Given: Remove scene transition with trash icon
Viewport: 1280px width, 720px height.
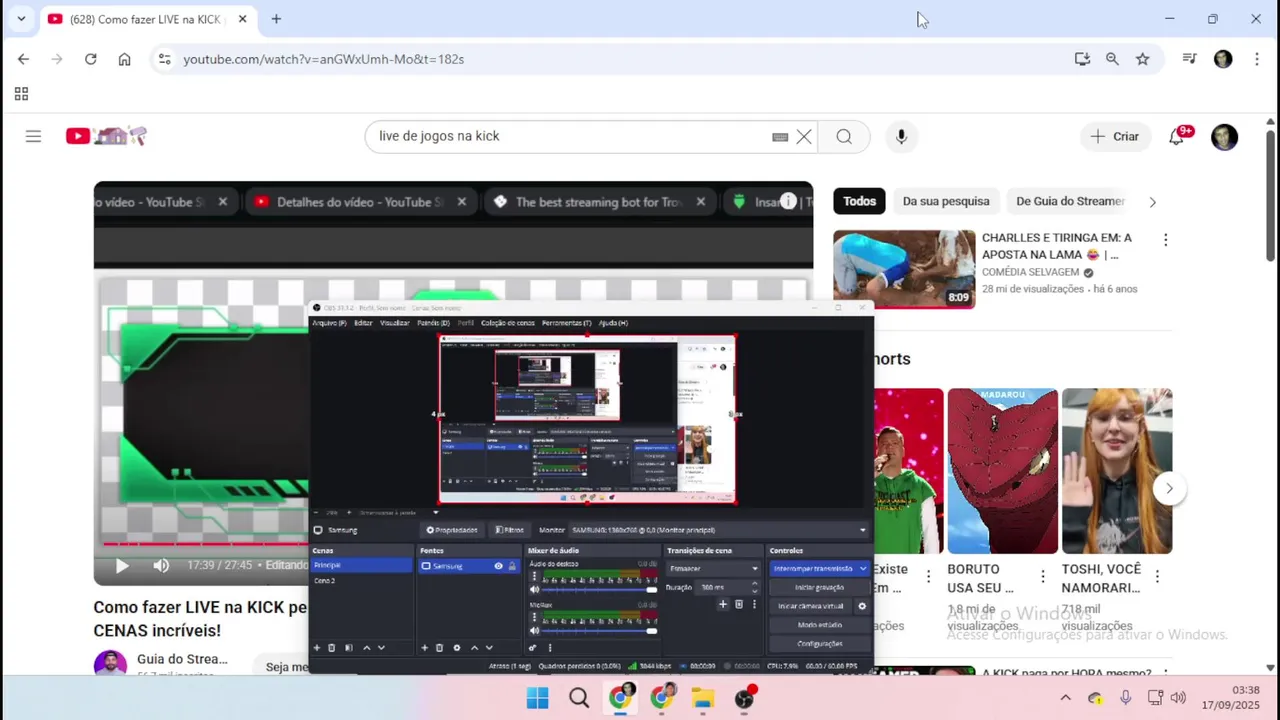Looking at the screenshot, I should tap(739, 604).
